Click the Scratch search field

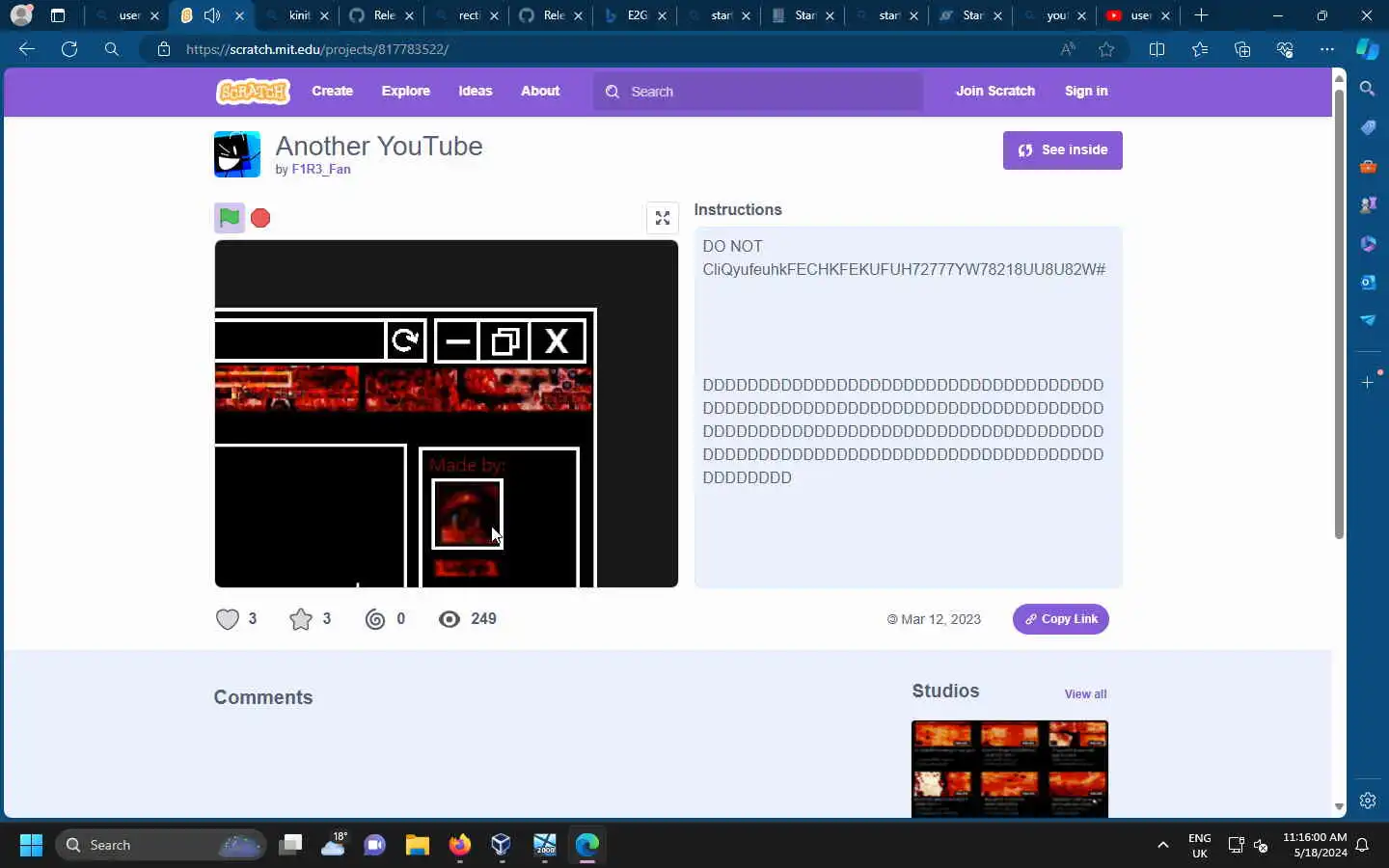758,92
